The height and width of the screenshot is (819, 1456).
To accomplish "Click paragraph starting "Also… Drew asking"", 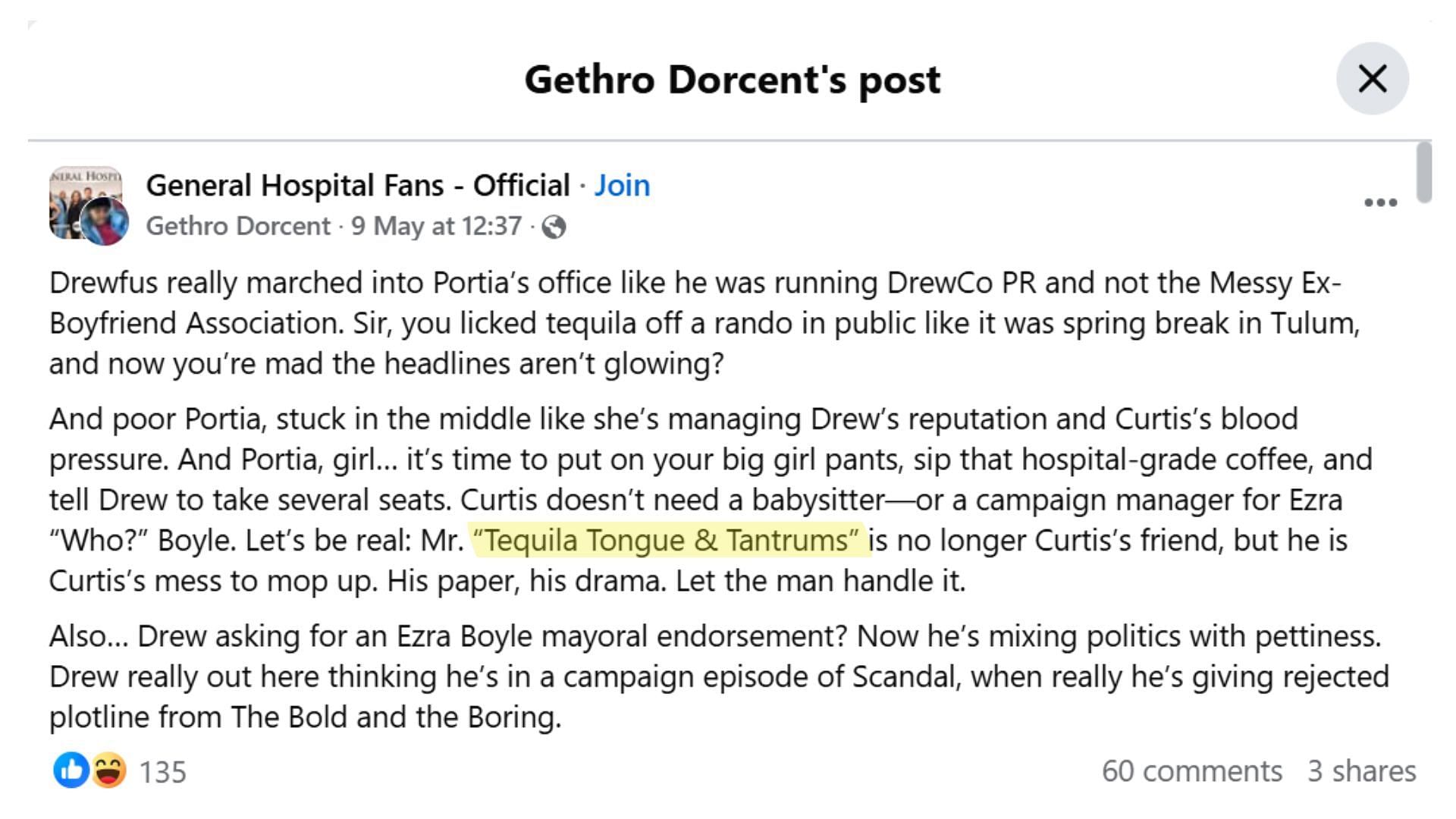I will point(719,676).
